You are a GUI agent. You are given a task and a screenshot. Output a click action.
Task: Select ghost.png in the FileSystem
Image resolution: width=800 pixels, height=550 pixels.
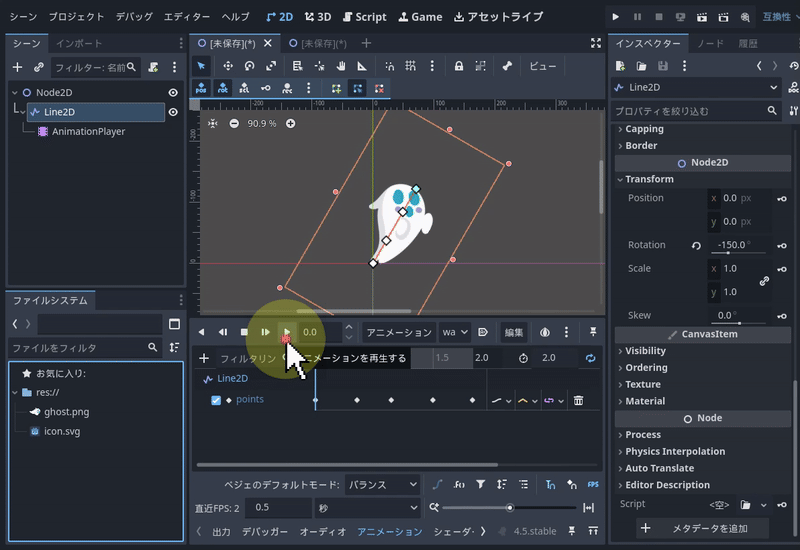click(66, 412)
